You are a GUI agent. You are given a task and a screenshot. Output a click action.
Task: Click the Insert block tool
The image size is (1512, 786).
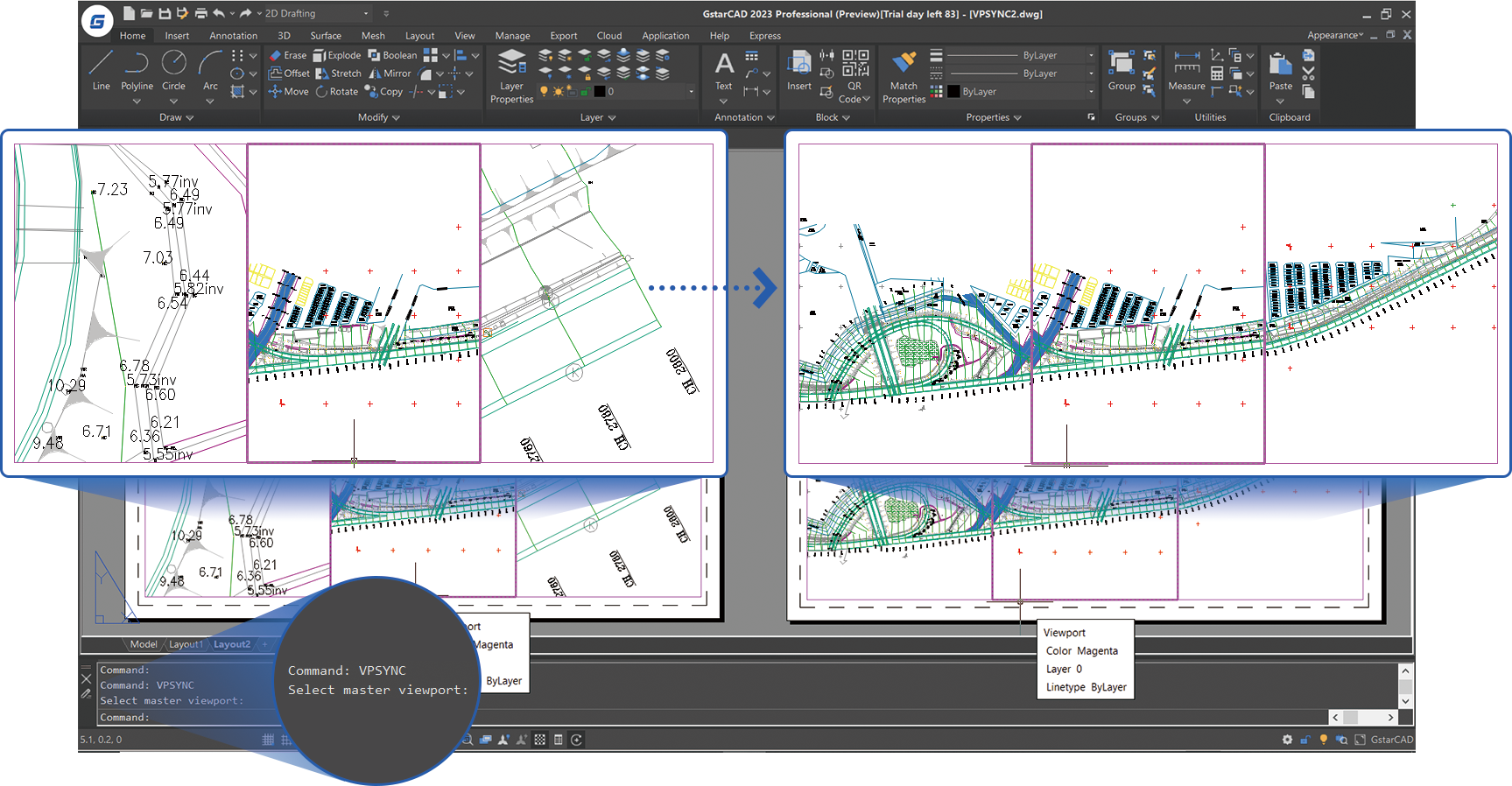tap(798, 72)
